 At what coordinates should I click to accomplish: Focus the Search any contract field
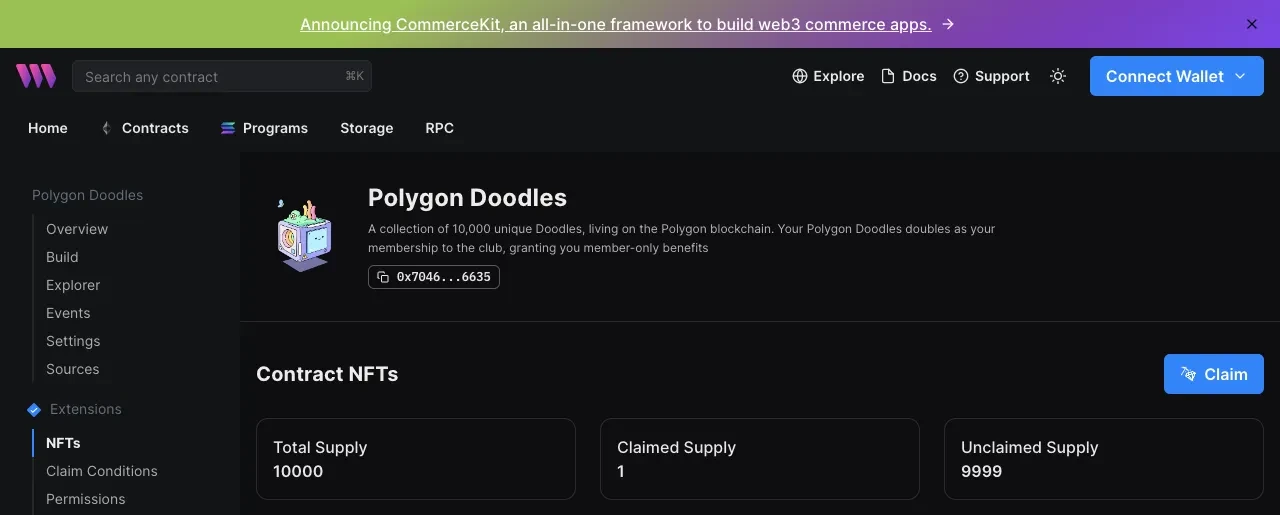222,76
